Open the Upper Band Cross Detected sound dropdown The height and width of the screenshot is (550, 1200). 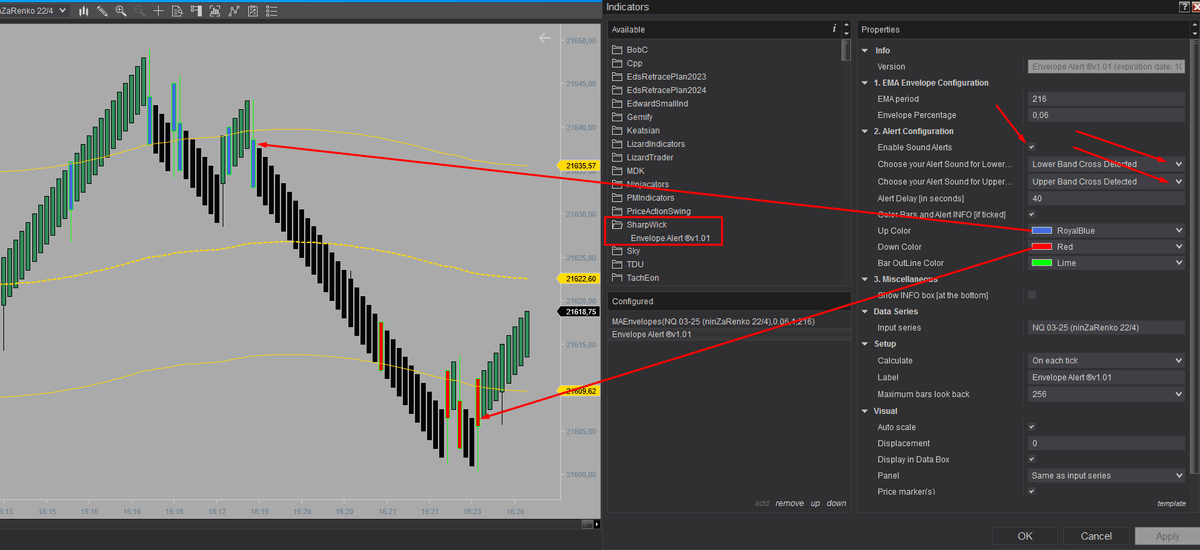[1106, 182]
